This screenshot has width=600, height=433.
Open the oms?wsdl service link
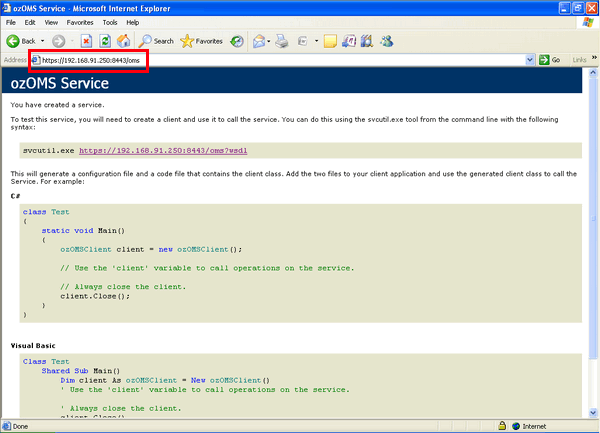[163, 151]
